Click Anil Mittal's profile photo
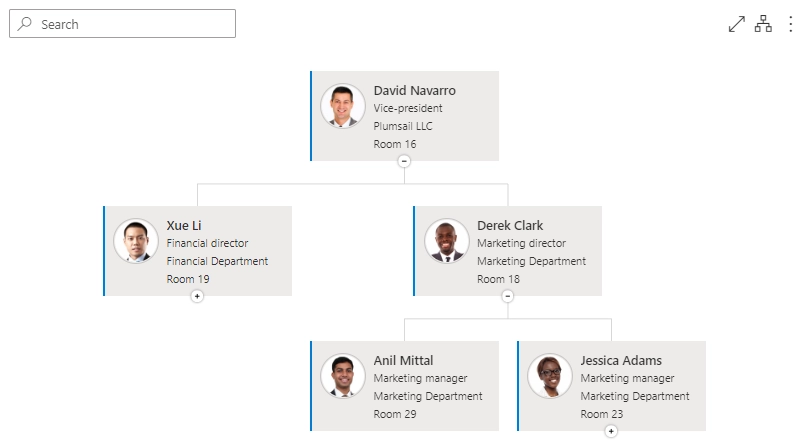This screenshot has width=809, height=448. 343,376
